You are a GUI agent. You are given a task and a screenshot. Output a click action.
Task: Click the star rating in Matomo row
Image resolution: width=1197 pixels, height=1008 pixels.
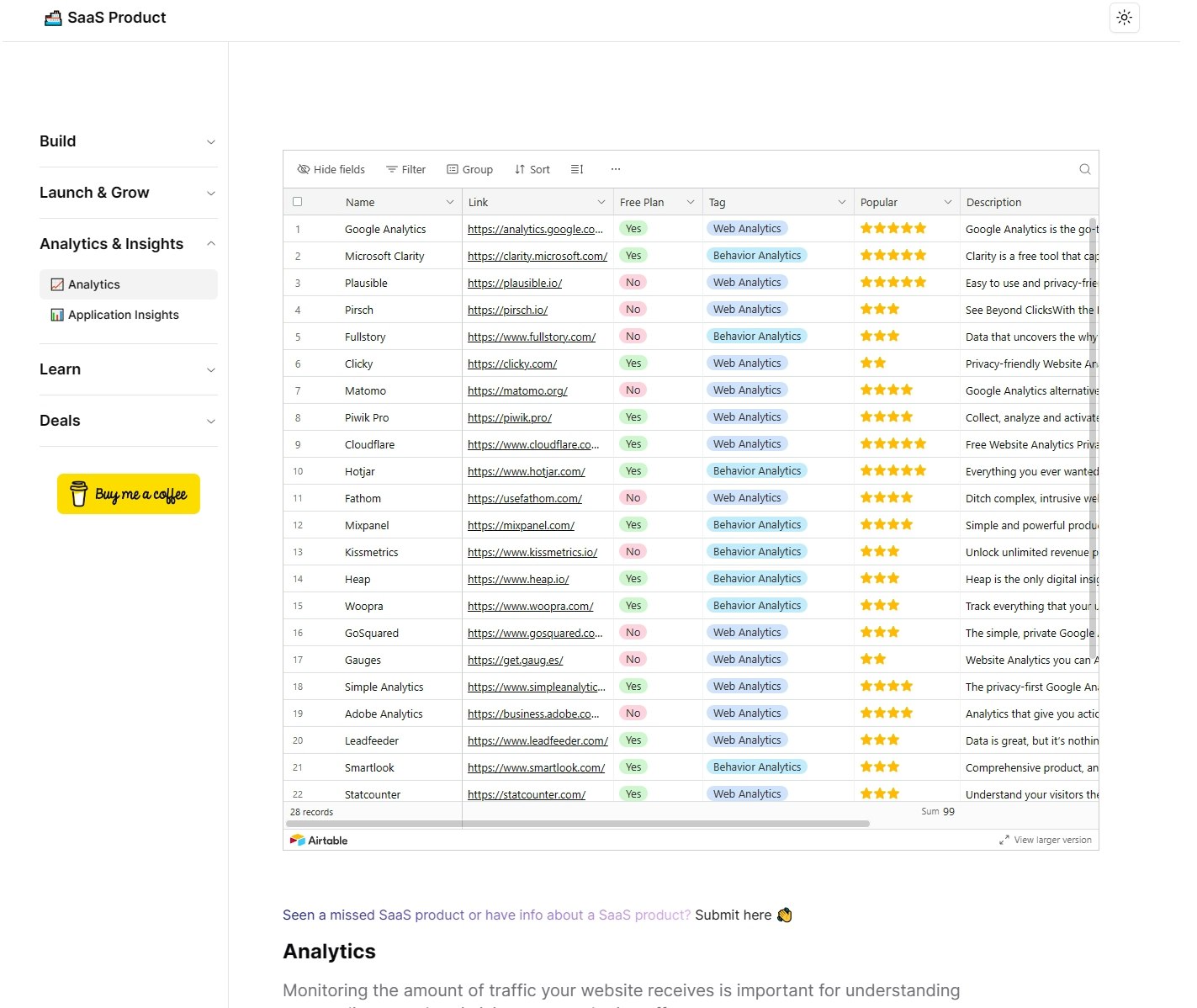887,390
